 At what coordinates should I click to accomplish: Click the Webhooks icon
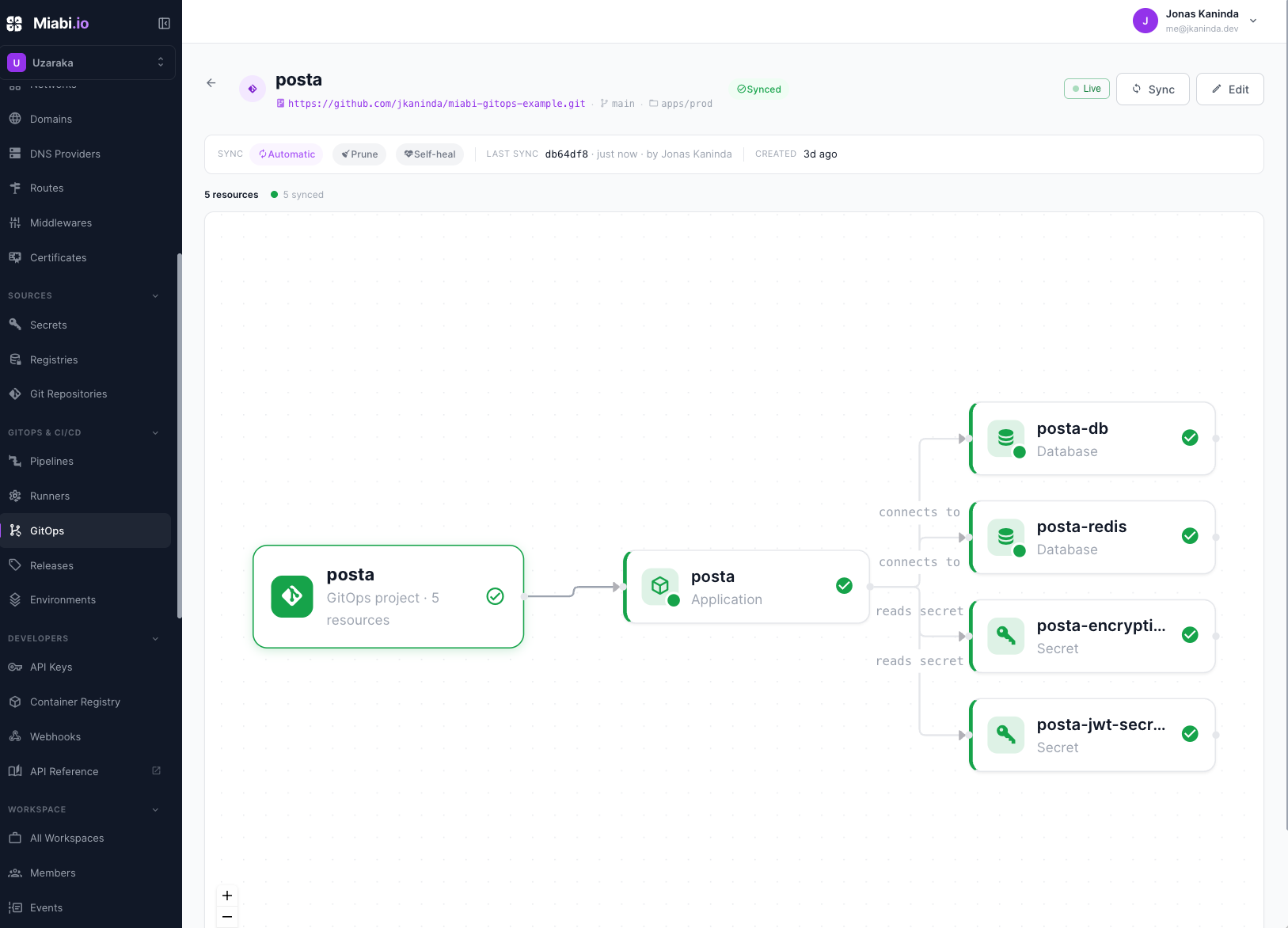pyautogui.click(x=15, y=736)
